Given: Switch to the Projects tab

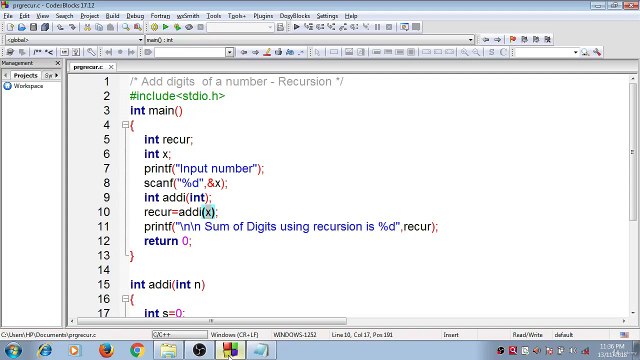Looking at the screenshot, I should coord(25,76).
